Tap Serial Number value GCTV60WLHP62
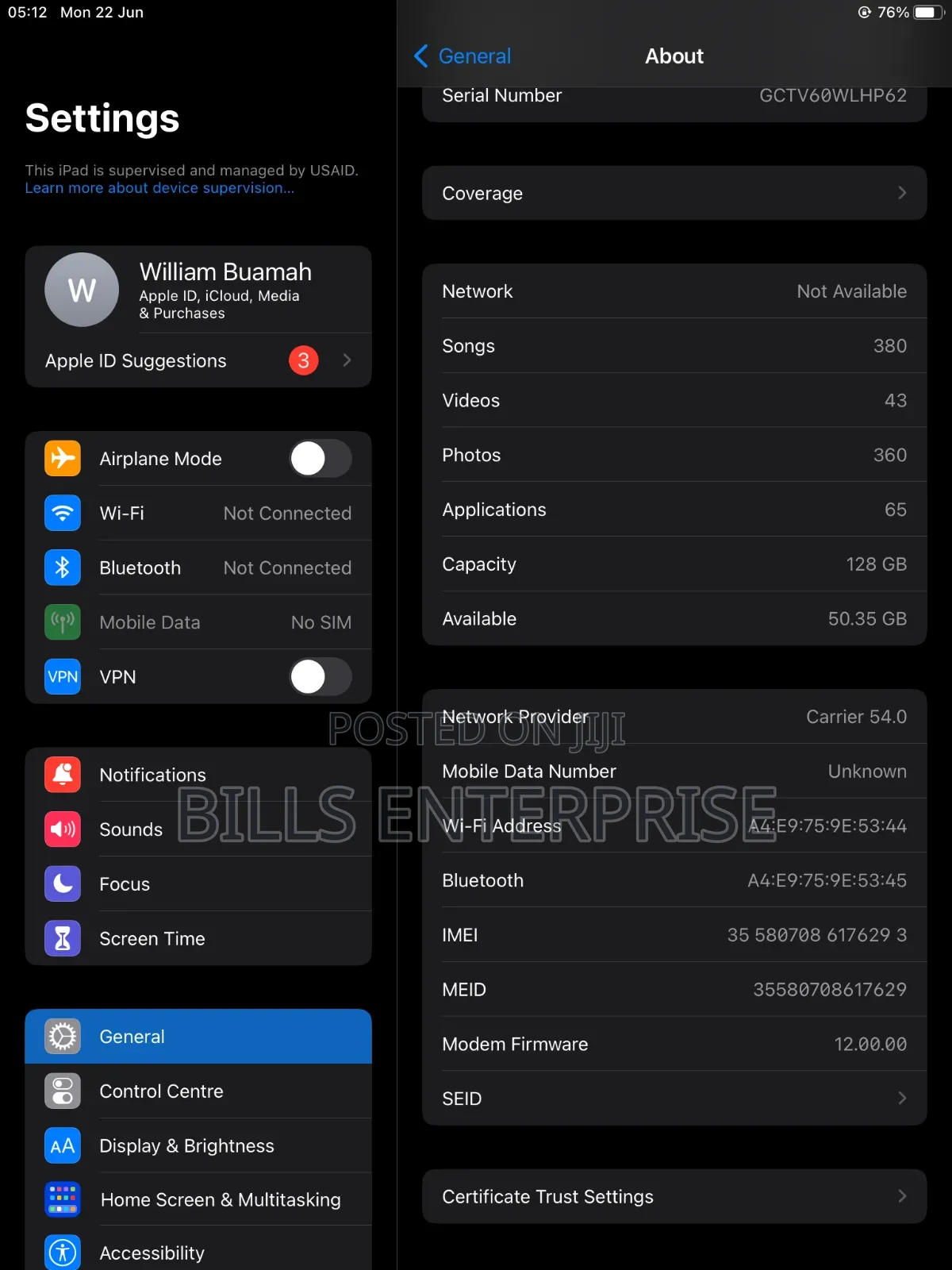 [833, 95]
